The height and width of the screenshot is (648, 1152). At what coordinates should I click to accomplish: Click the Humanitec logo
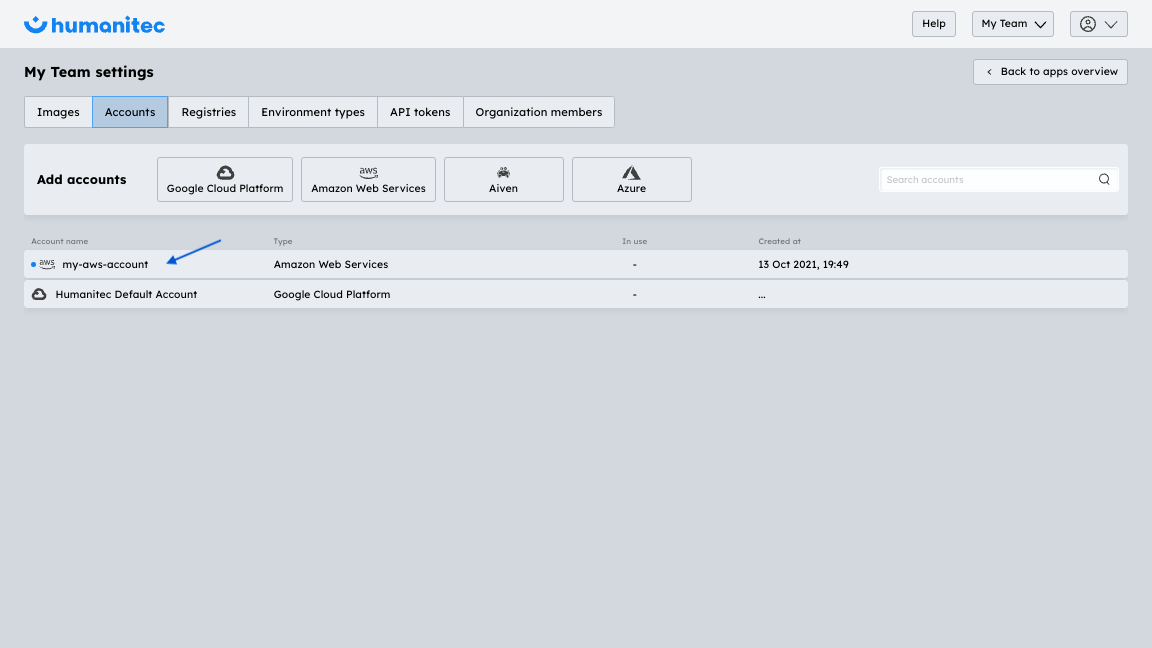click(x=94, y=25)
